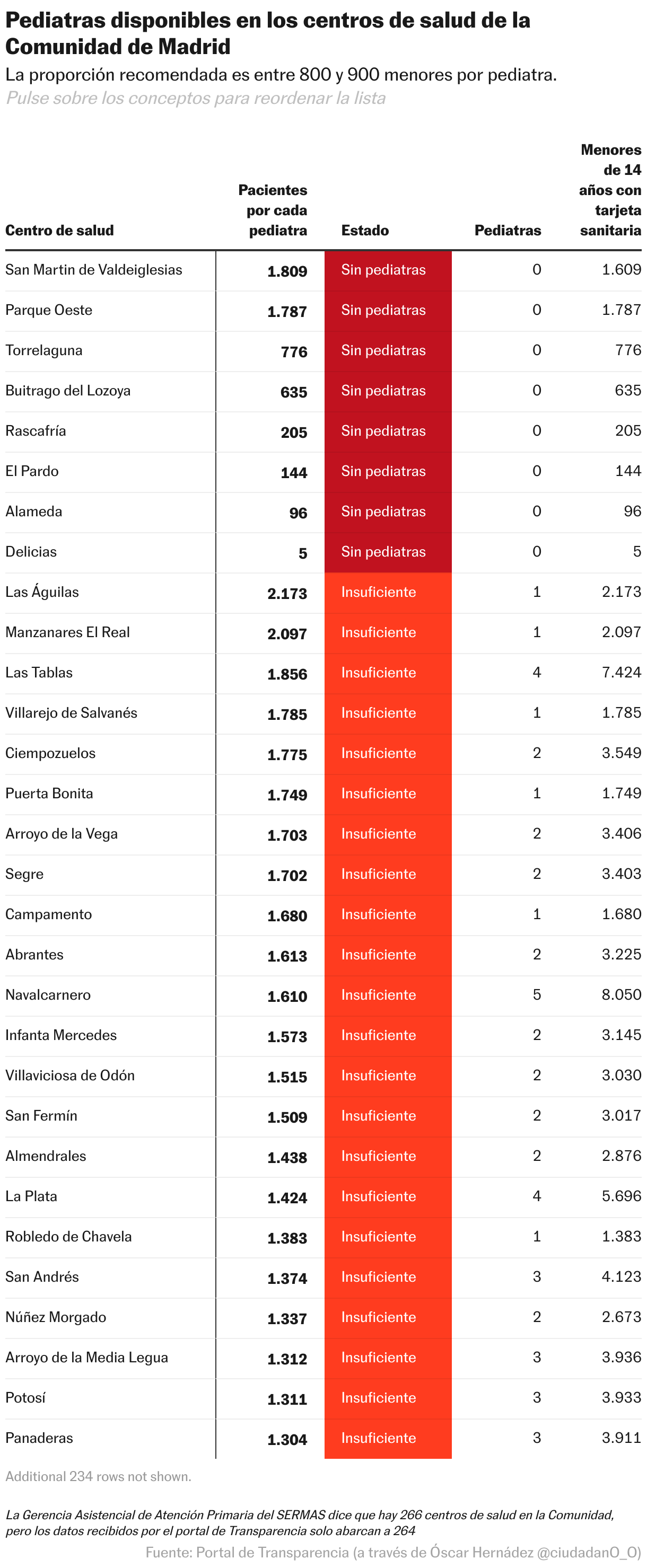Select the Las Tablas row name
Viewport: 647px width, 1568px height.
[39, 673]
